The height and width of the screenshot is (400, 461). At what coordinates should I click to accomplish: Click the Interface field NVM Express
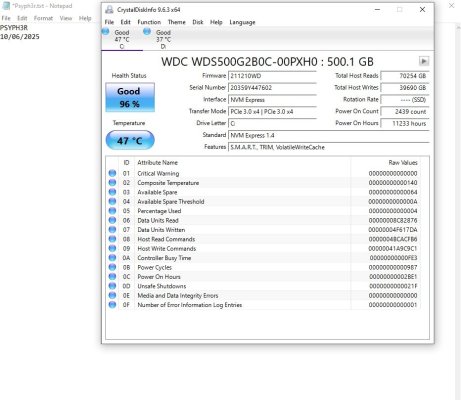point(272,100)
